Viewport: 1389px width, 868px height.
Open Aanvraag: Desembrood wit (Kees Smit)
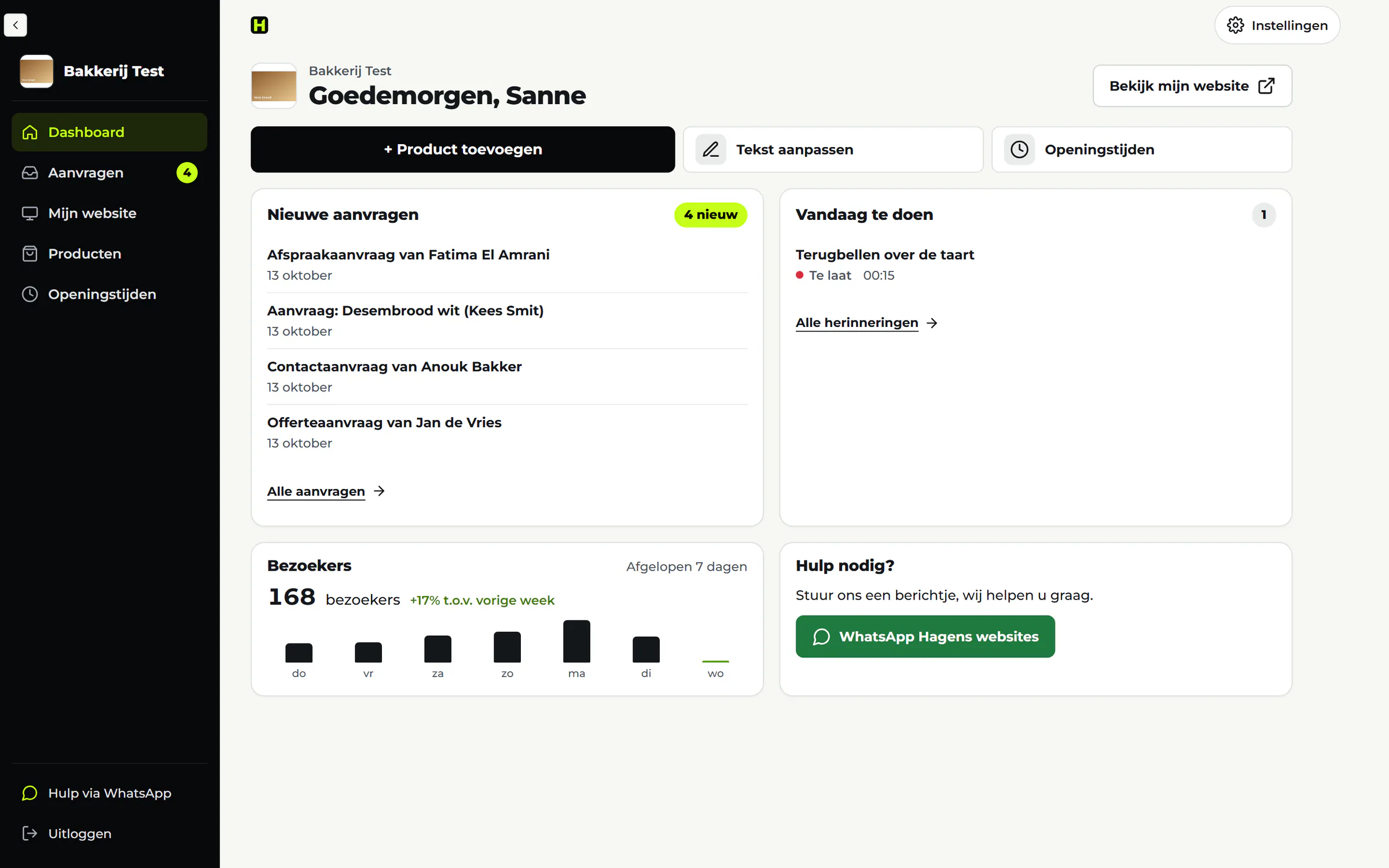click(507, 321)
